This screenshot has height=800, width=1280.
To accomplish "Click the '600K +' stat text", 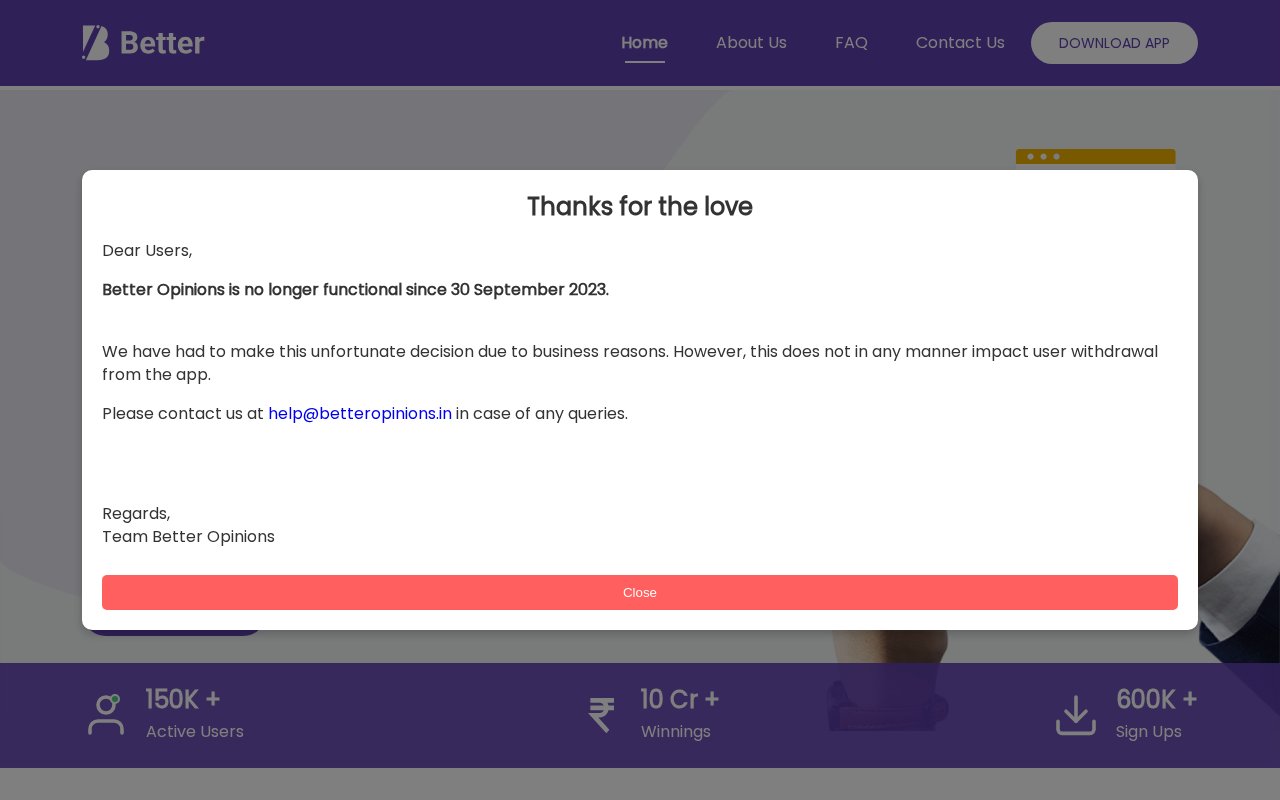I will pyautogui.click(x=1157, y=699).
